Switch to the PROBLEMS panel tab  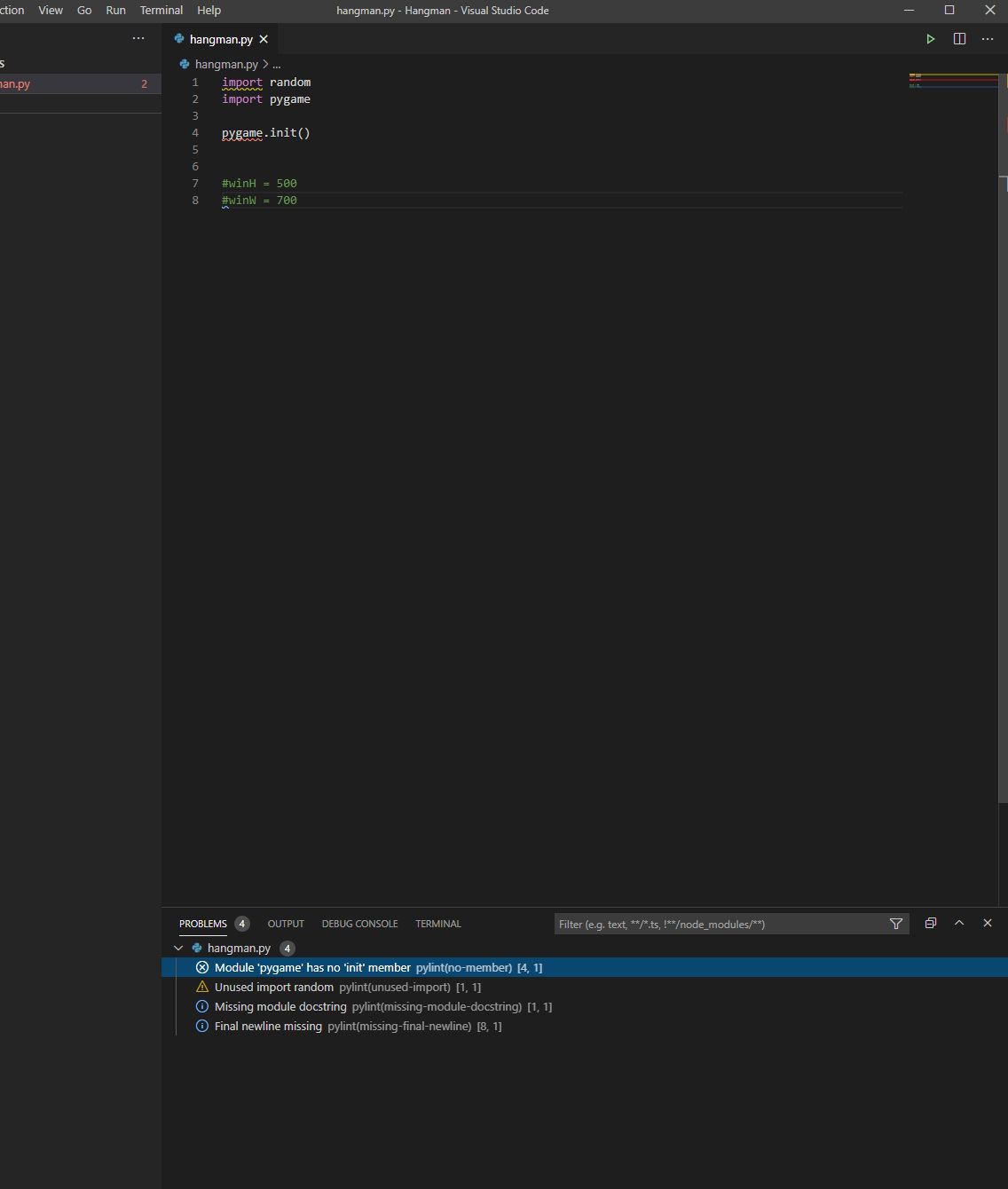pyautogui.click(x=203, y=924)
